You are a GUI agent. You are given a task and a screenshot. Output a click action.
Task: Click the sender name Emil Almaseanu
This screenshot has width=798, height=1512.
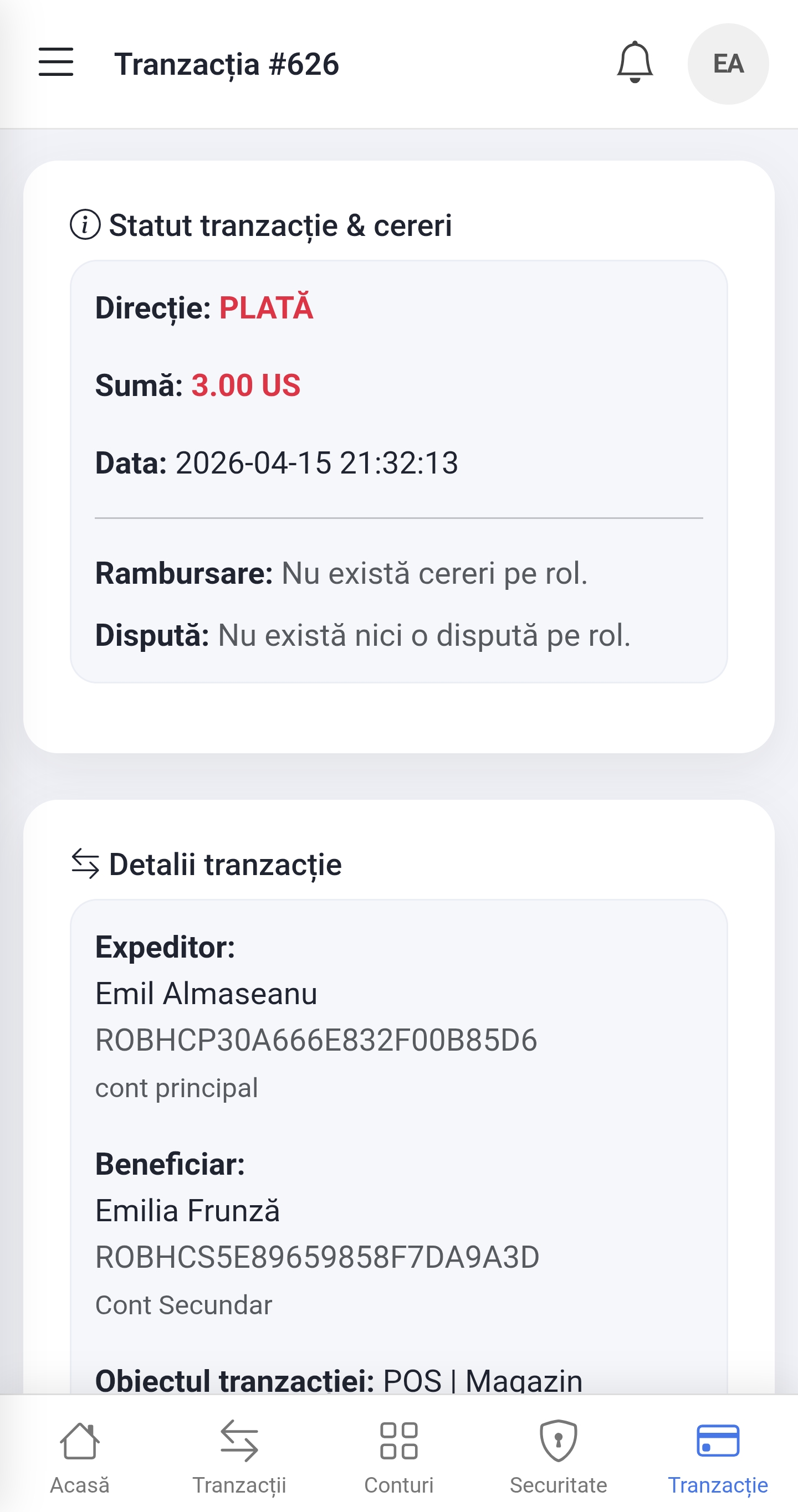tap(206, 994)
